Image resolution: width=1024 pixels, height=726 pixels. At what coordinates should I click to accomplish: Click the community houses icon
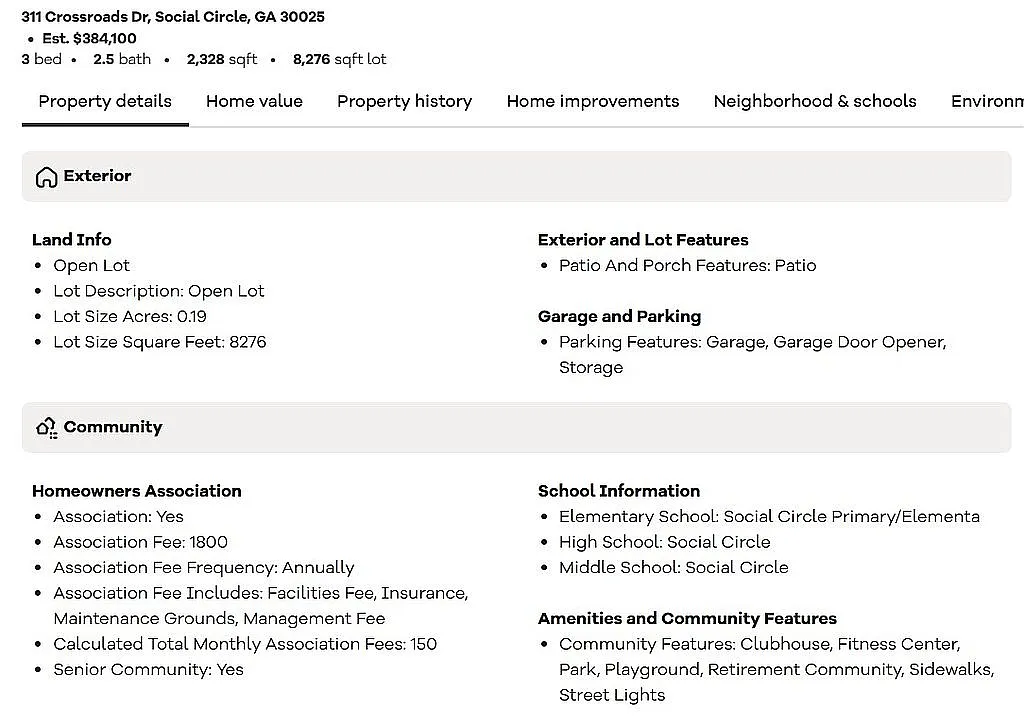click(46, 428)
